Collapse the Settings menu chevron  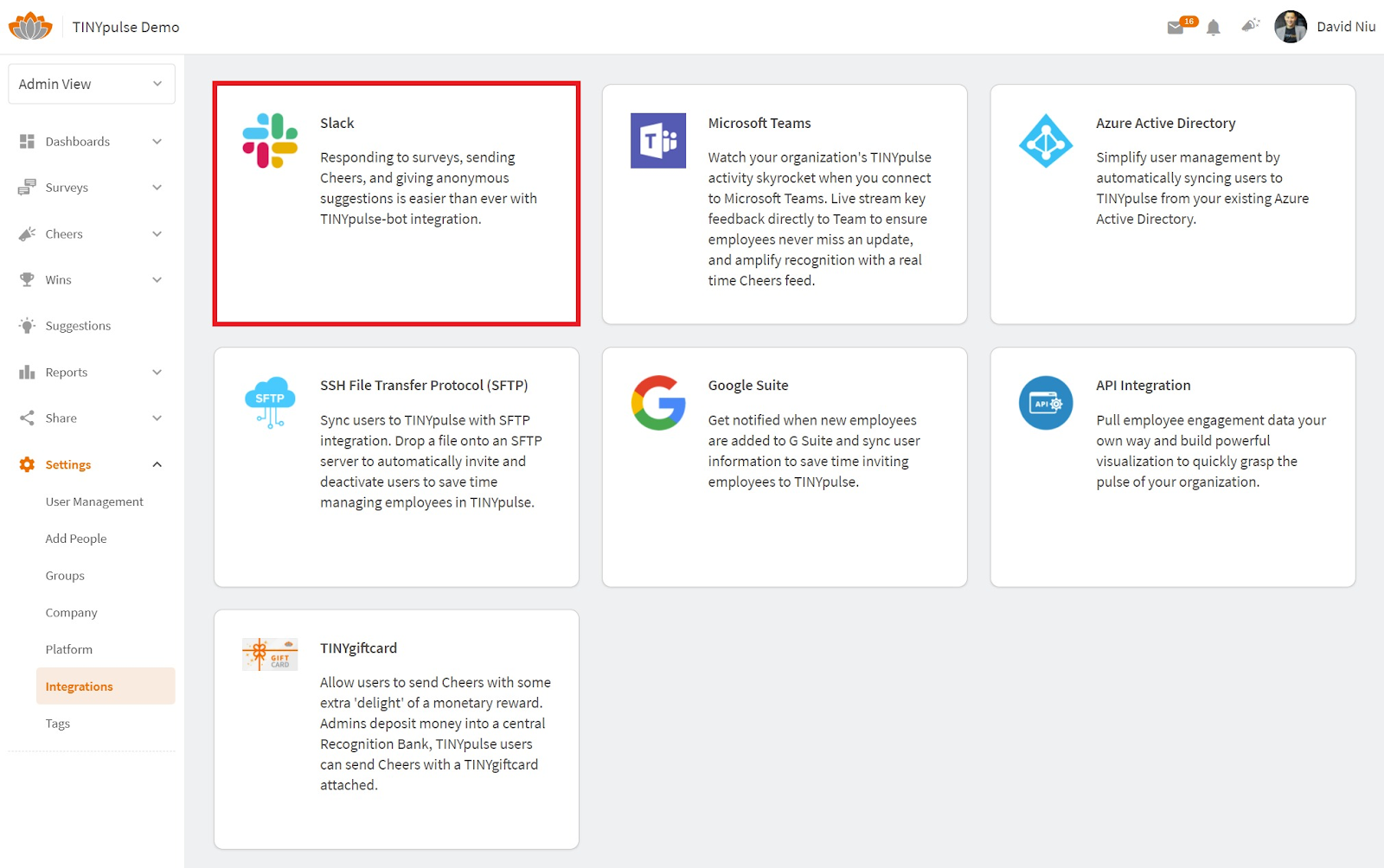pyautogui.click(x=157, y=464)
